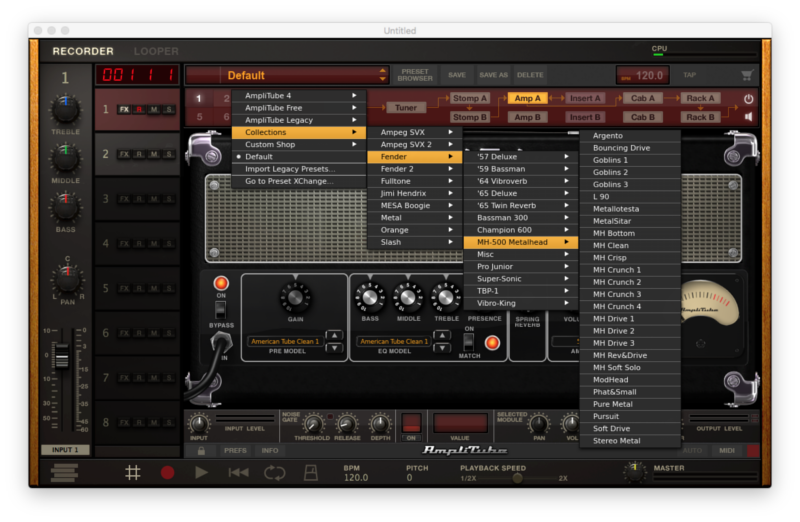The height and width of the screenshot is (522, 800).
Task: Toggle the MATCH on switch
Action: 468,342
